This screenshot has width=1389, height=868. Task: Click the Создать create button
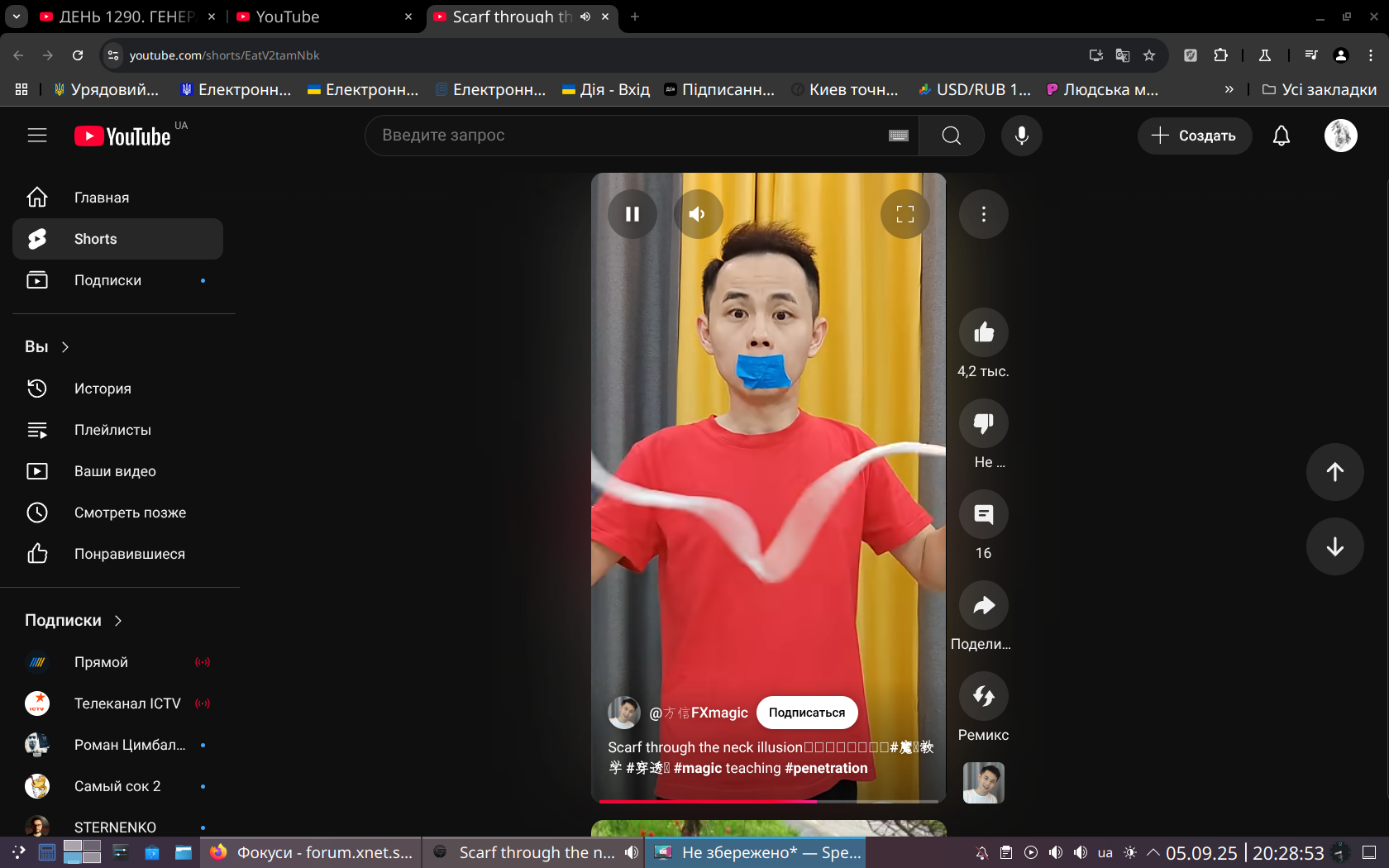1194,136
